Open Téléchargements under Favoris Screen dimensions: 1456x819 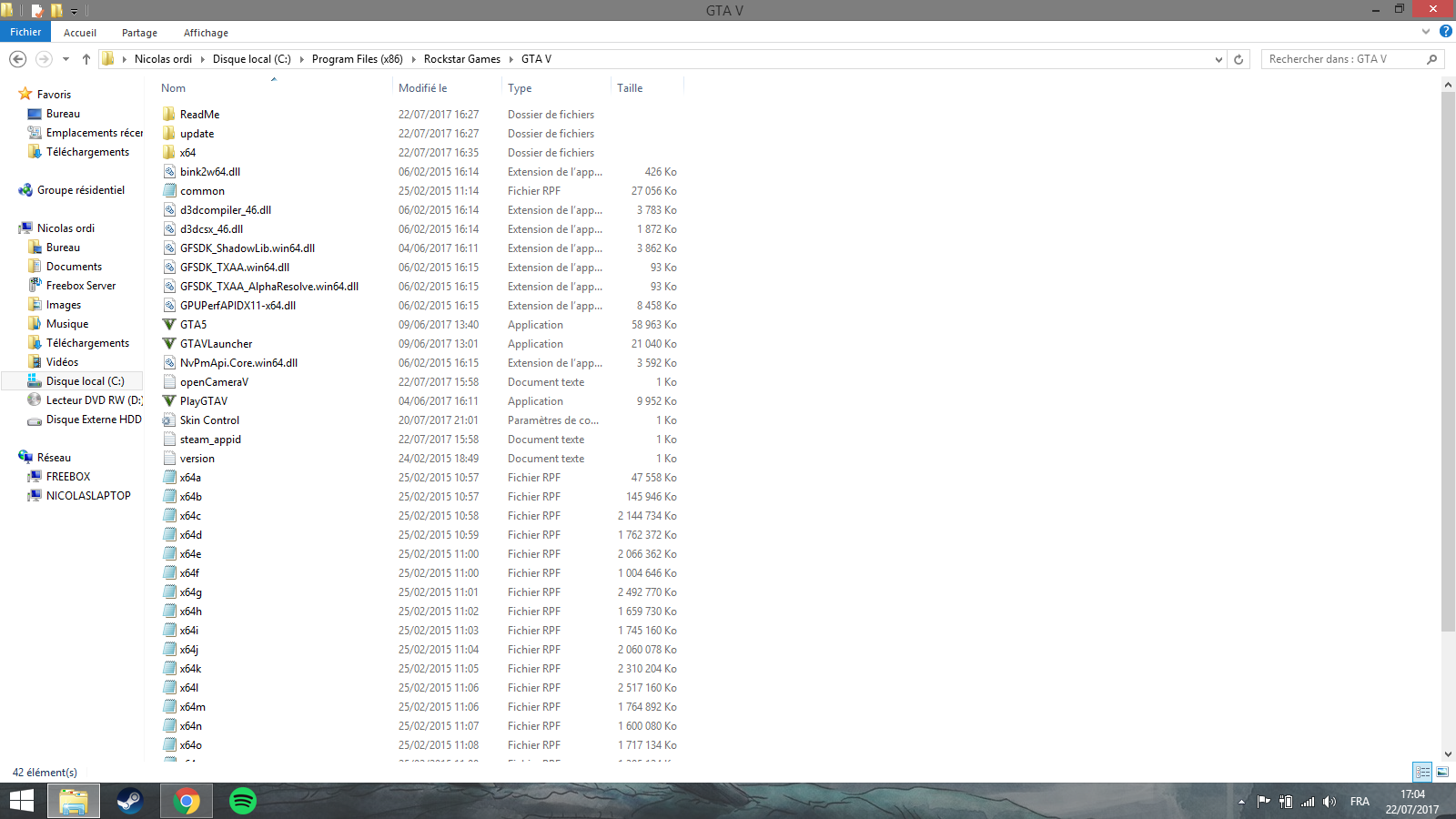tap(87, 152)
